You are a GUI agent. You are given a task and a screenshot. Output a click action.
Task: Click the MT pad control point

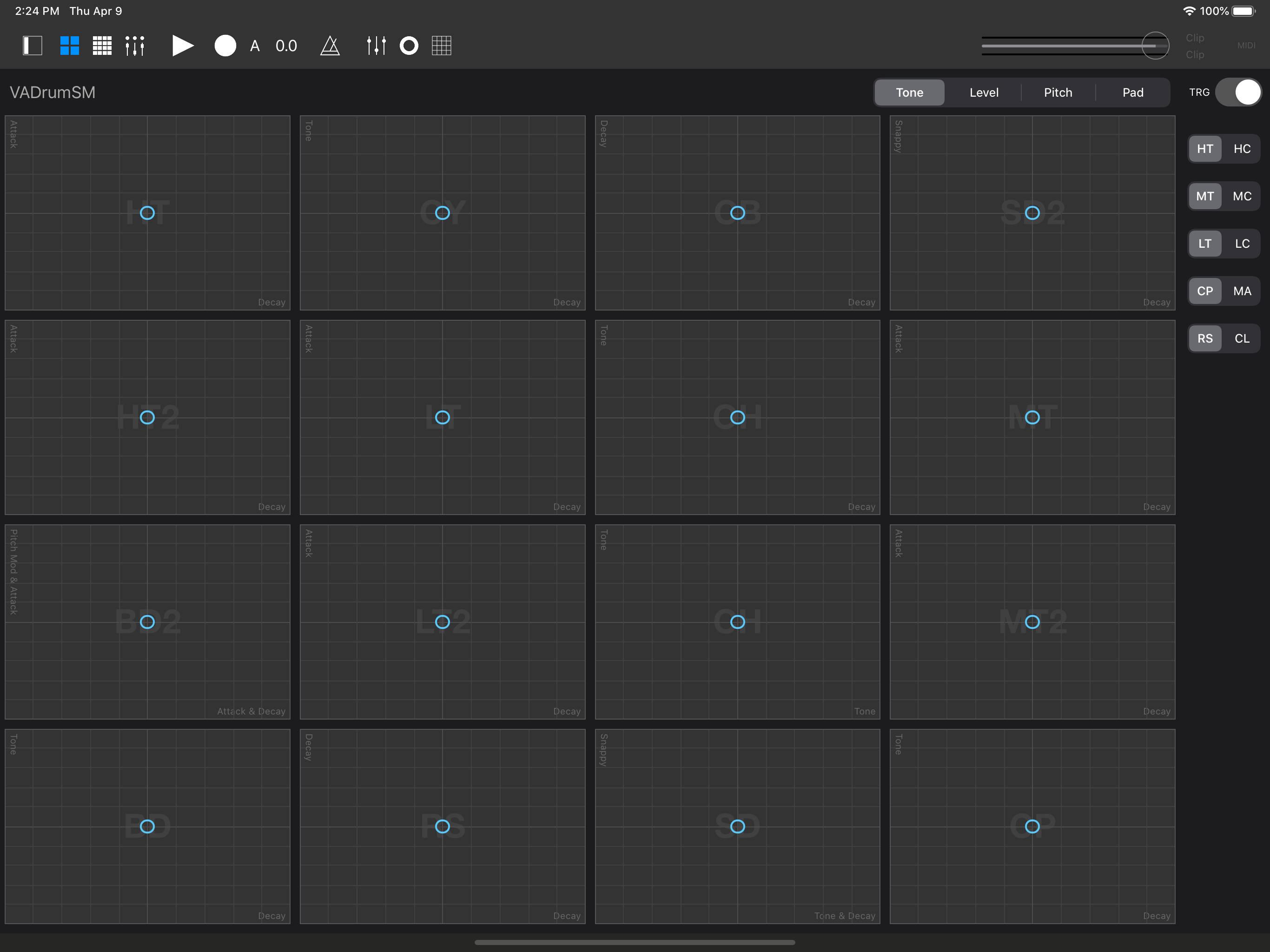[x=1032, y=417]
